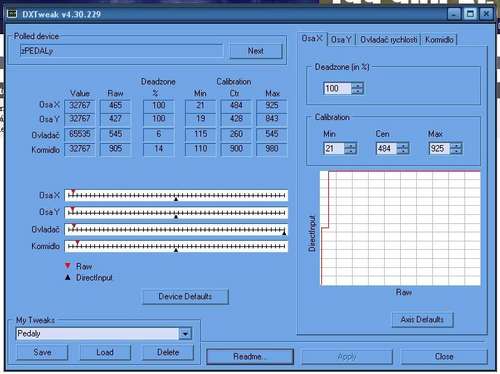Close the DXTweak window with X
The height and width of the screenshot is (374, 500).
click(486, 14)
